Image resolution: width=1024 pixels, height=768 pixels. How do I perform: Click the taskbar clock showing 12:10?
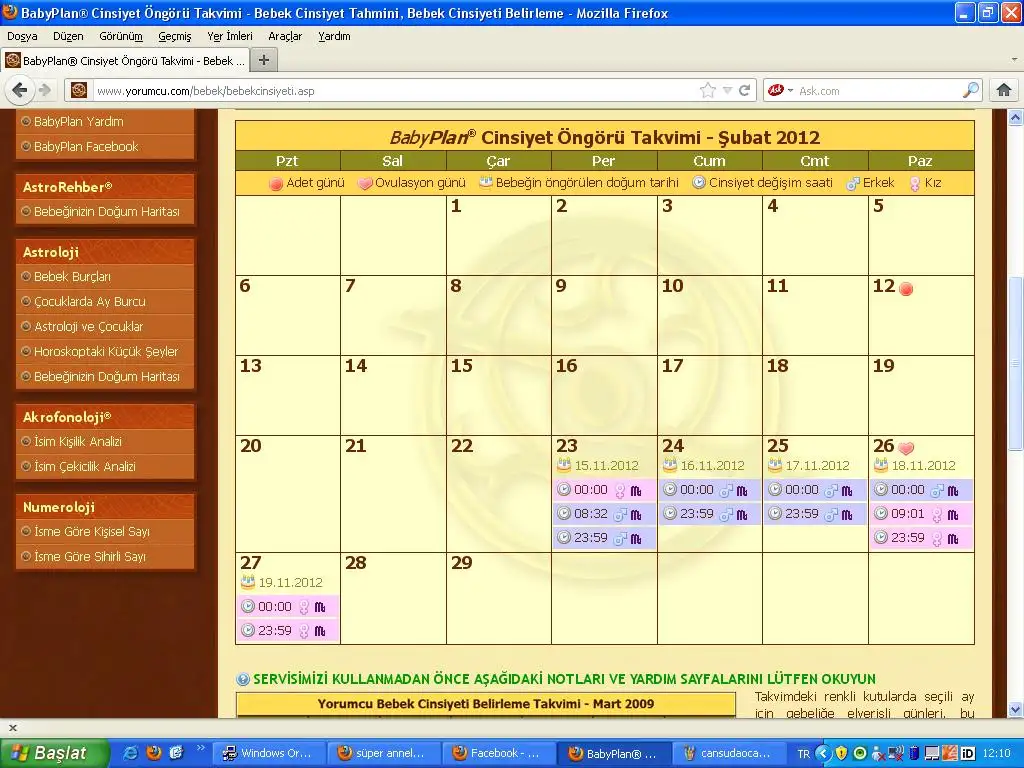click(x=996, y=754)
